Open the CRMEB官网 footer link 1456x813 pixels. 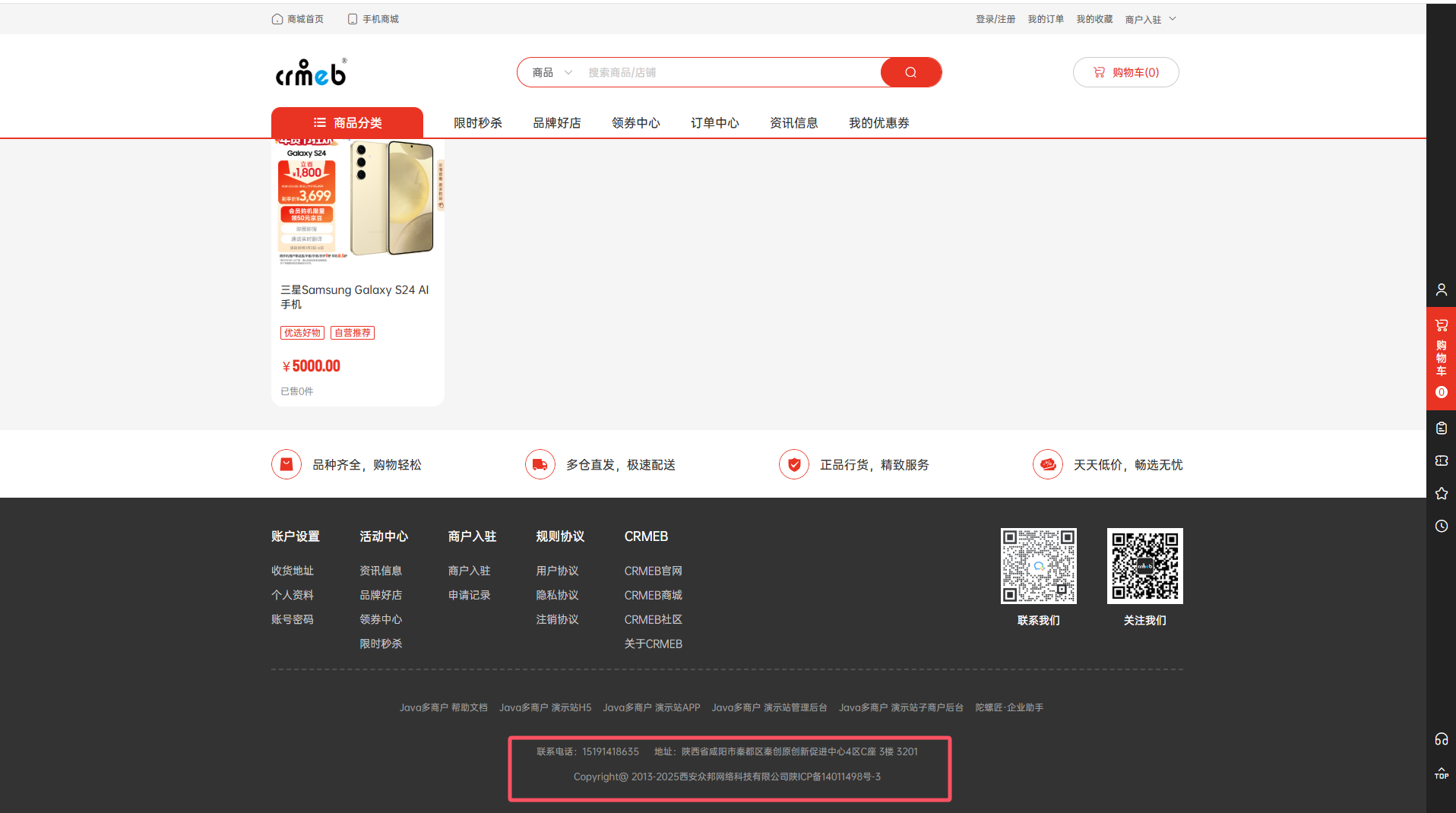pyautogui.click(x=653, y=571)
